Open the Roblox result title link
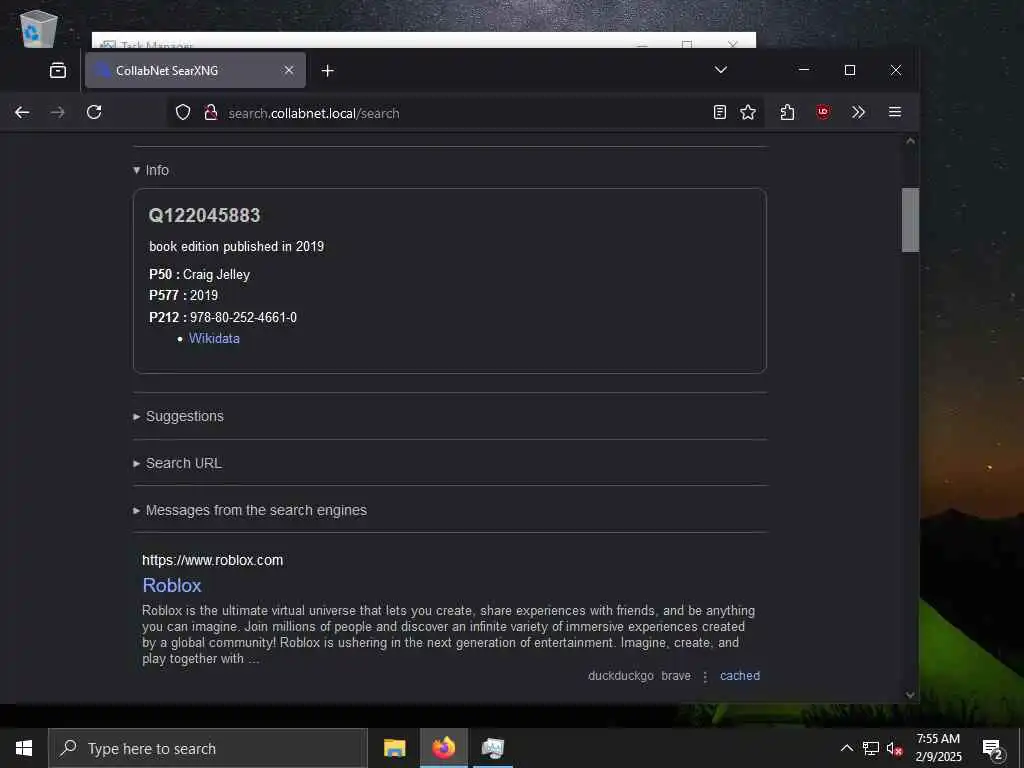This screenshot has height=768, width=1024. tap(172, 585)
